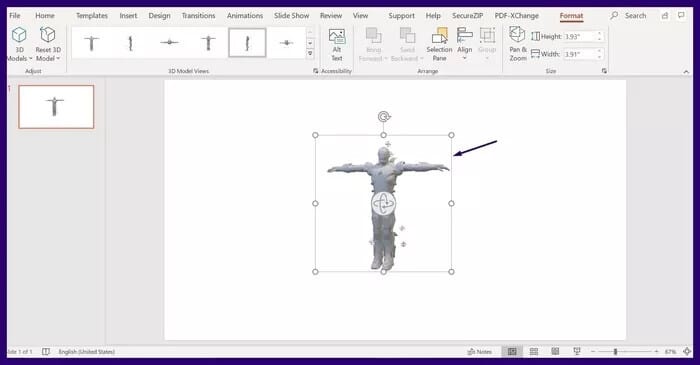Click the Share icon at top right
The image size is (700, 365).
665,16
